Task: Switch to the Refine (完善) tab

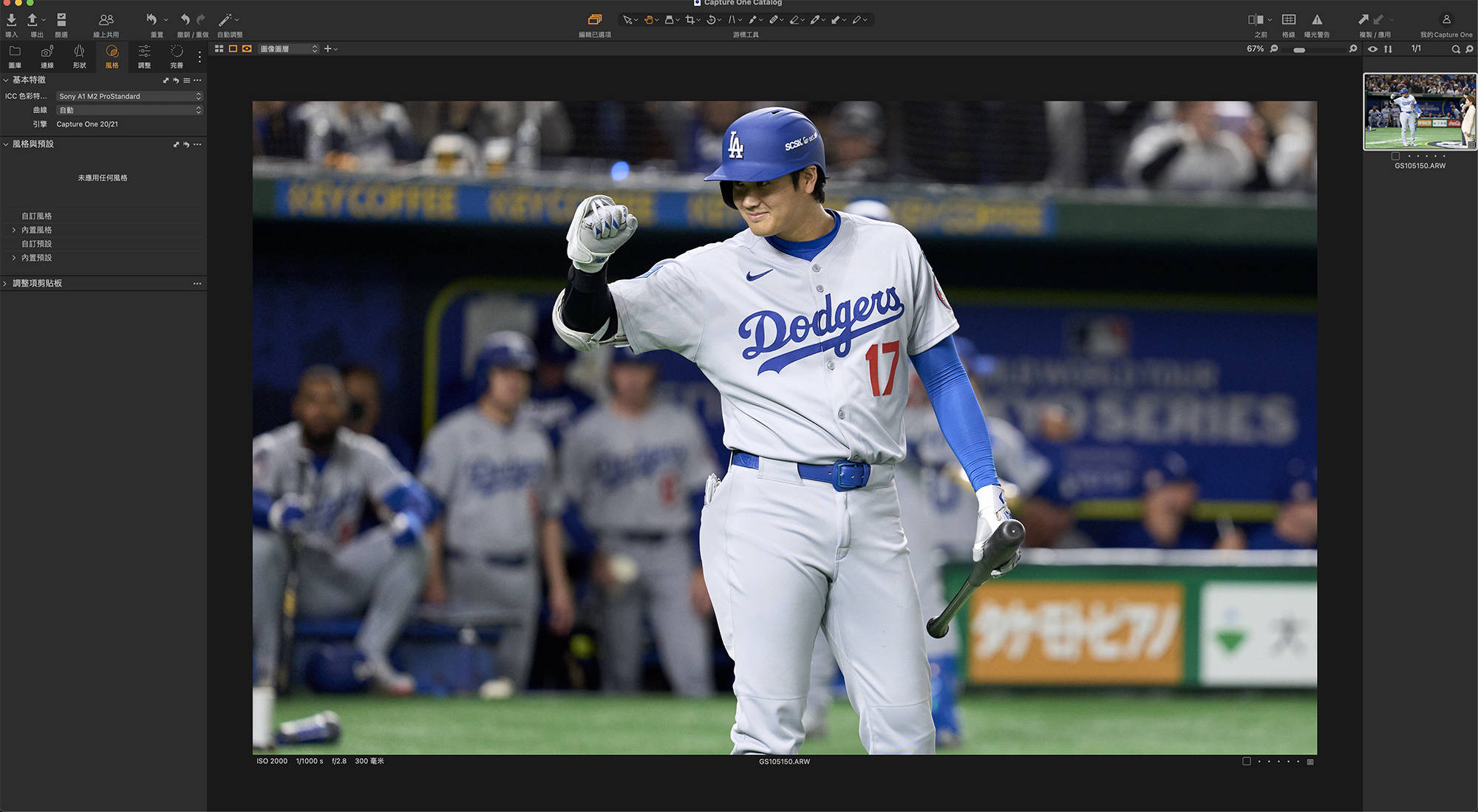Action: click(177, 56)
